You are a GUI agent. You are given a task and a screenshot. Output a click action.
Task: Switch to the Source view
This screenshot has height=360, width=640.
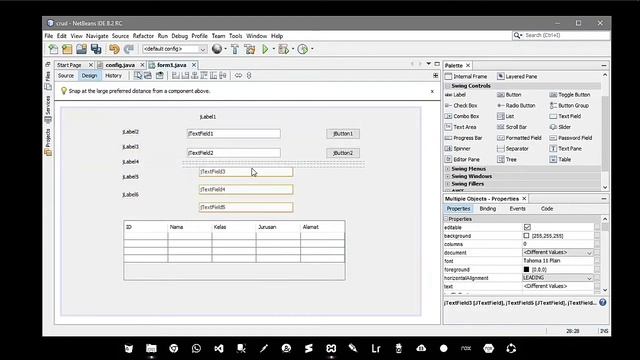(x=66, y=76)
